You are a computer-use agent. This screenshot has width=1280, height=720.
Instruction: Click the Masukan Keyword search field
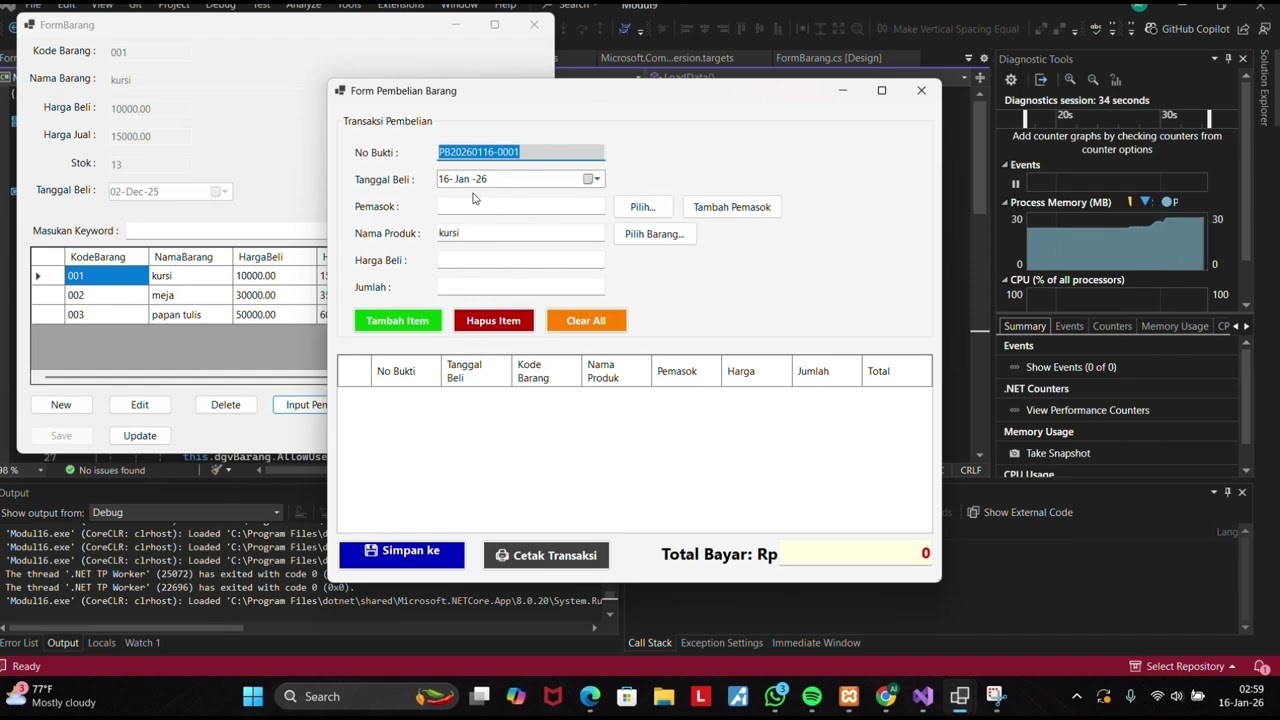click(x=227, y=231)
